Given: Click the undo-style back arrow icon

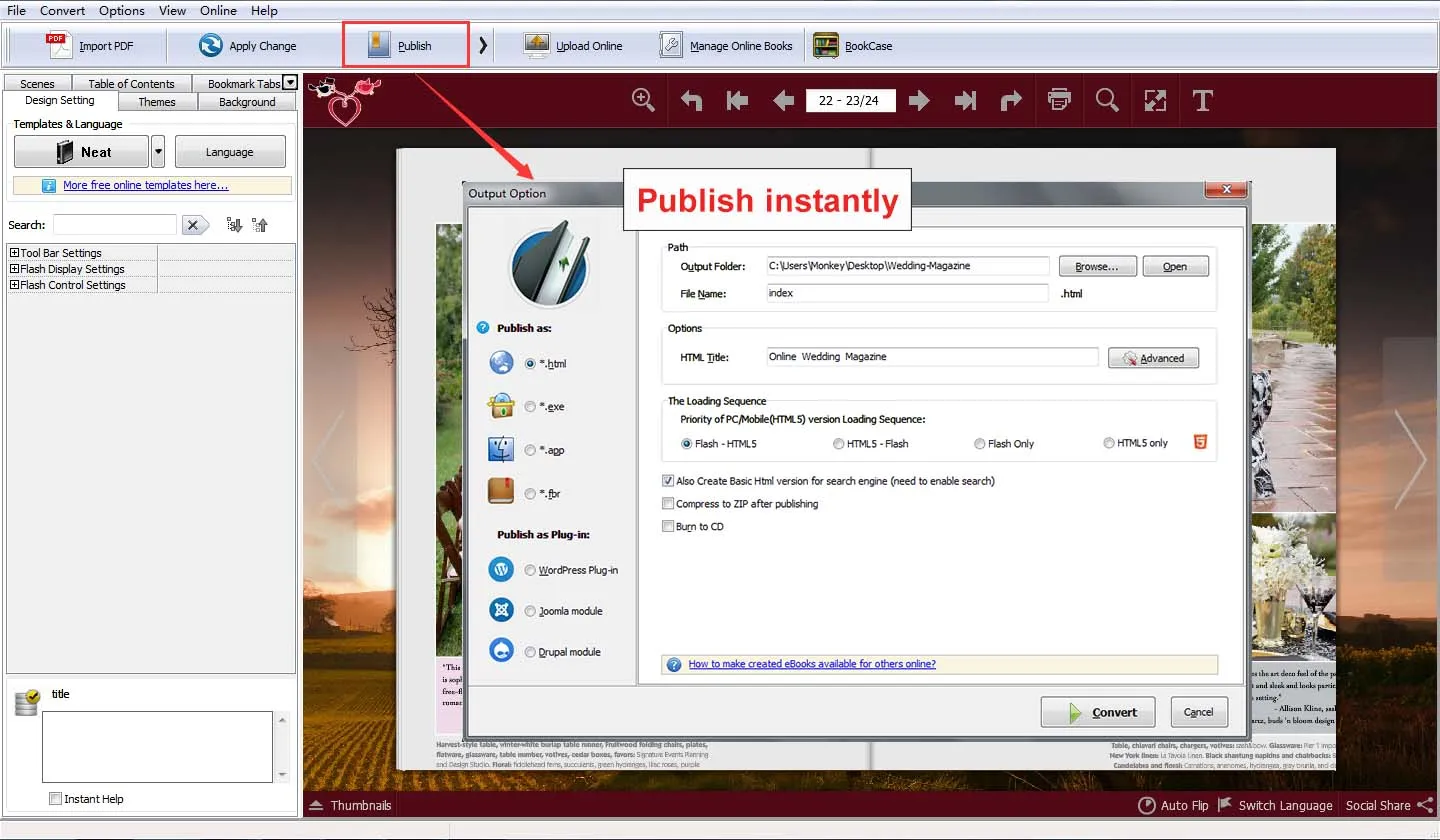Looking at the screenshot, I should [x=691, y=100].
